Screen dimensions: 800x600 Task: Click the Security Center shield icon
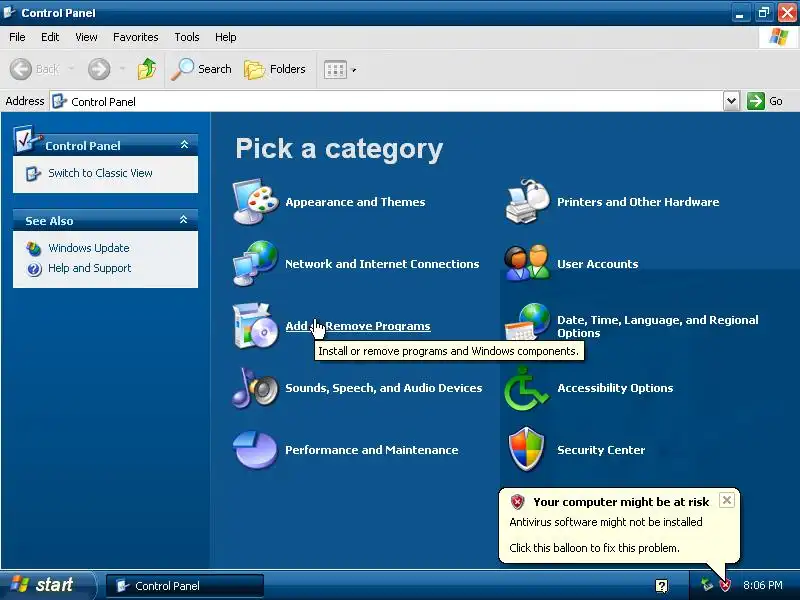(527, 449)
